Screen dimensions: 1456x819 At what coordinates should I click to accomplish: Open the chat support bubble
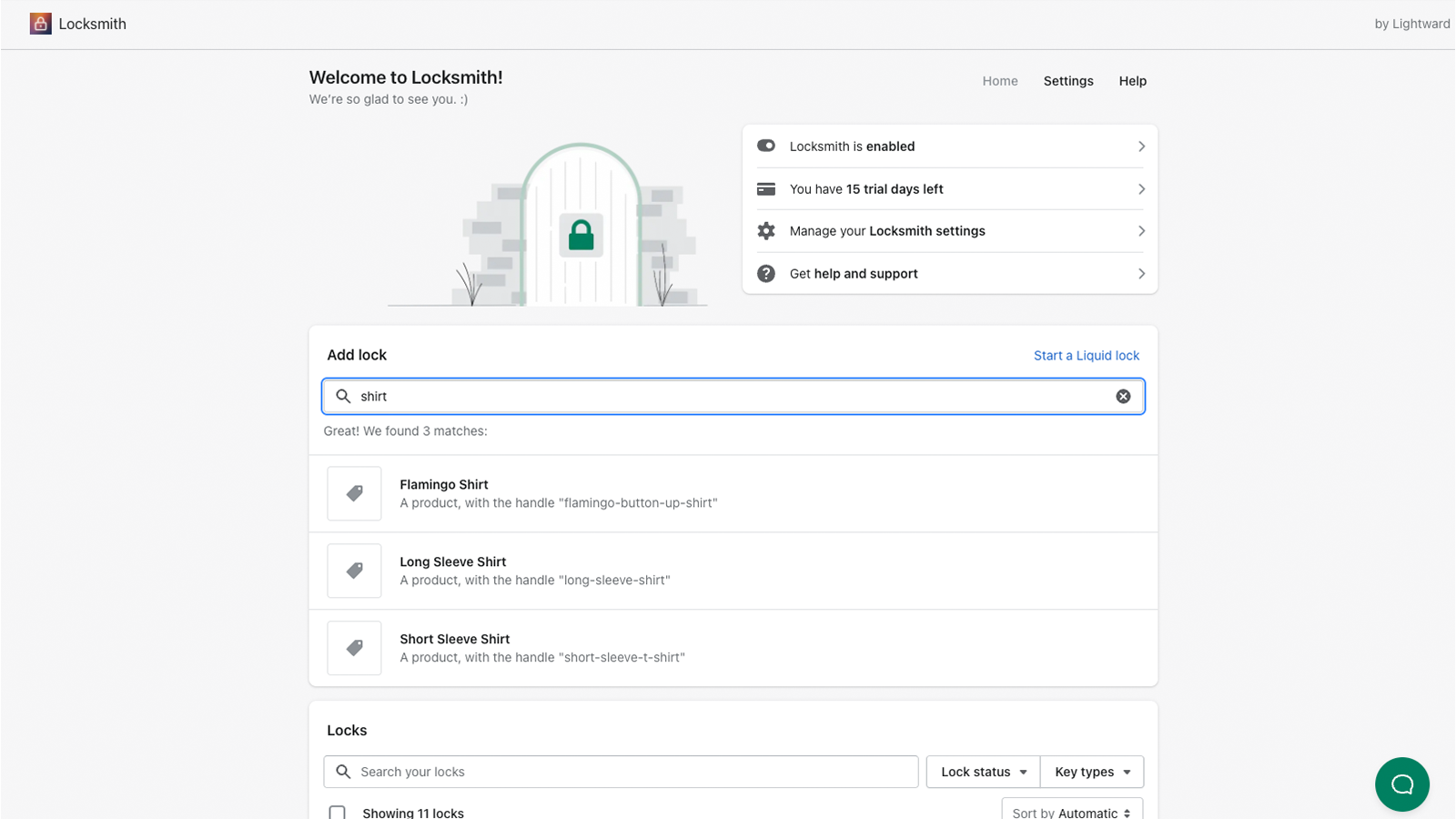[x=1402, y=784]
